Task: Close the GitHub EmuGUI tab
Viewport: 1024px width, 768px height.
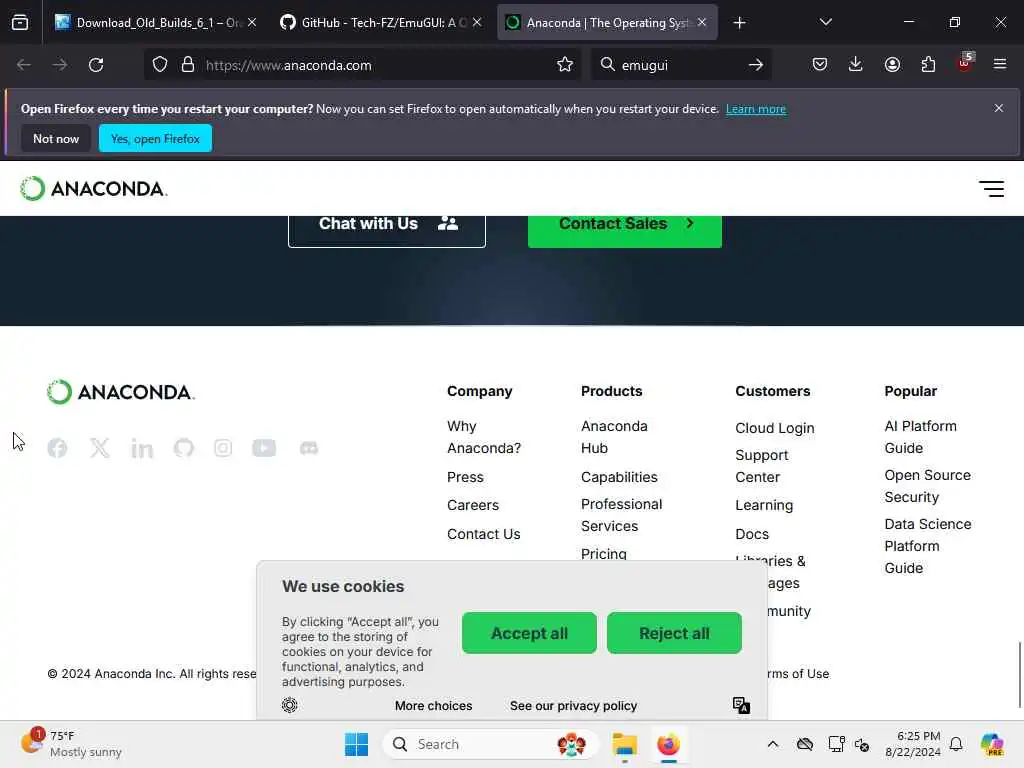Action: pos(477,23)
